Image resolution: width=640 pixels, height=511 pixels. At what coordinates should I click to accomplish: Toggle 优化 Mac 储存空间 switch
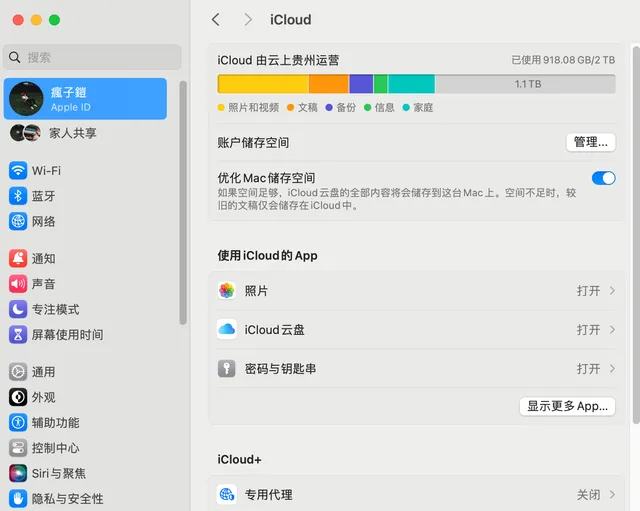coord(603,178)
